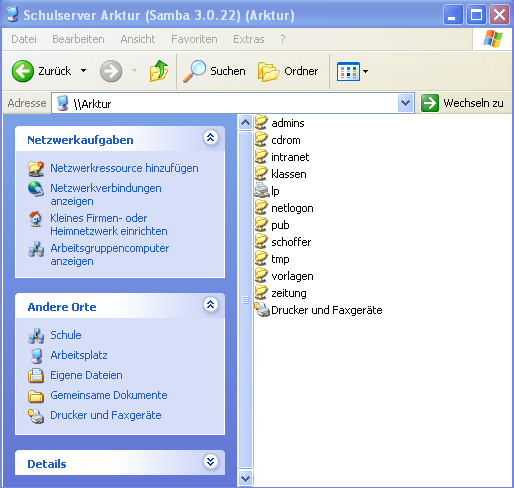Click Netzwerkverbindungen anzeigen link
This screenshot has height=488, width=514.
coord(106,195)
